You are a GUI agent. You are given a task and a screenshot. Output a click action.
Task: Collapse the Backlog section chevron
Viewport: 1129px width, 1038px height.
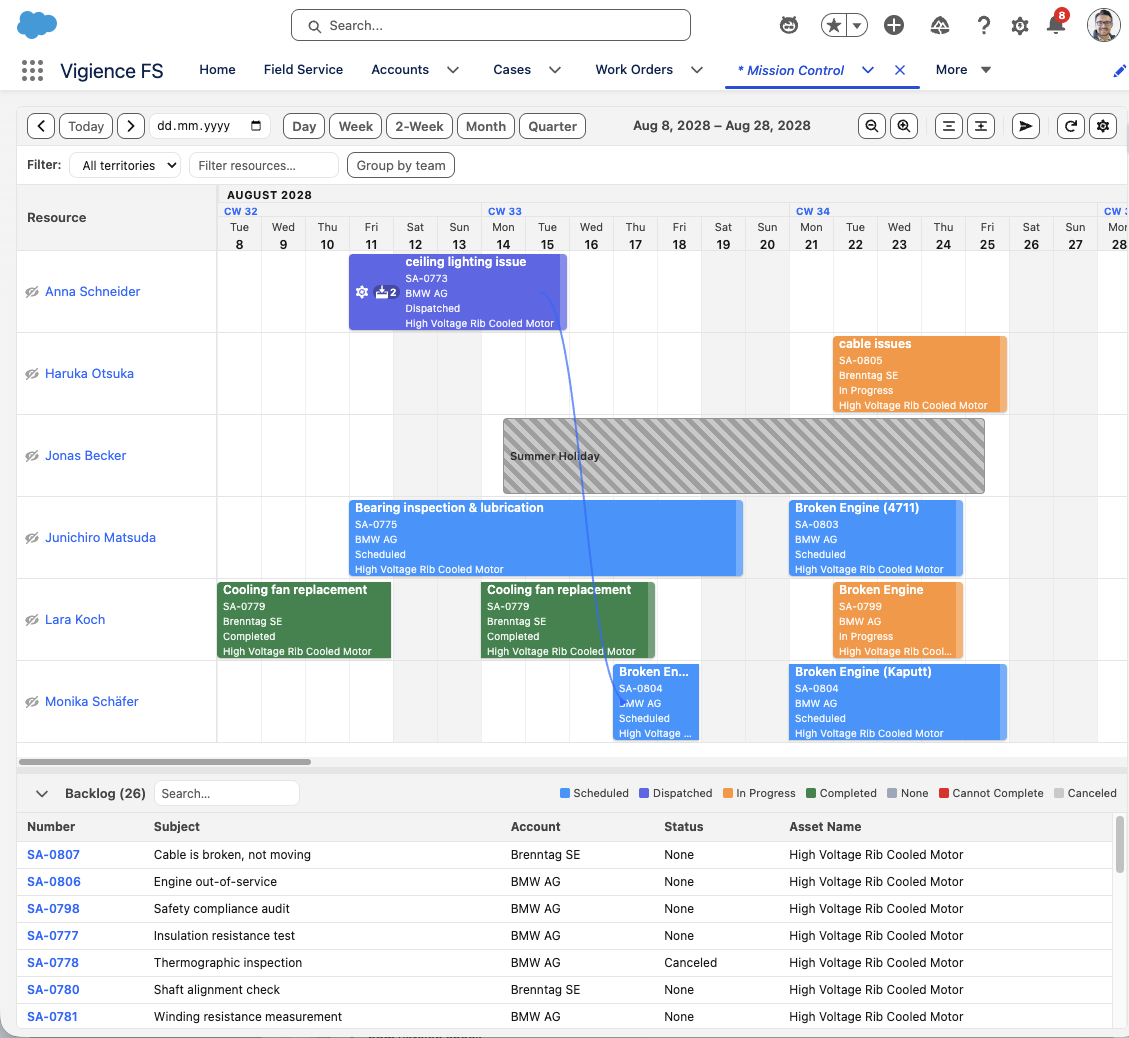[x=42, y=793]
